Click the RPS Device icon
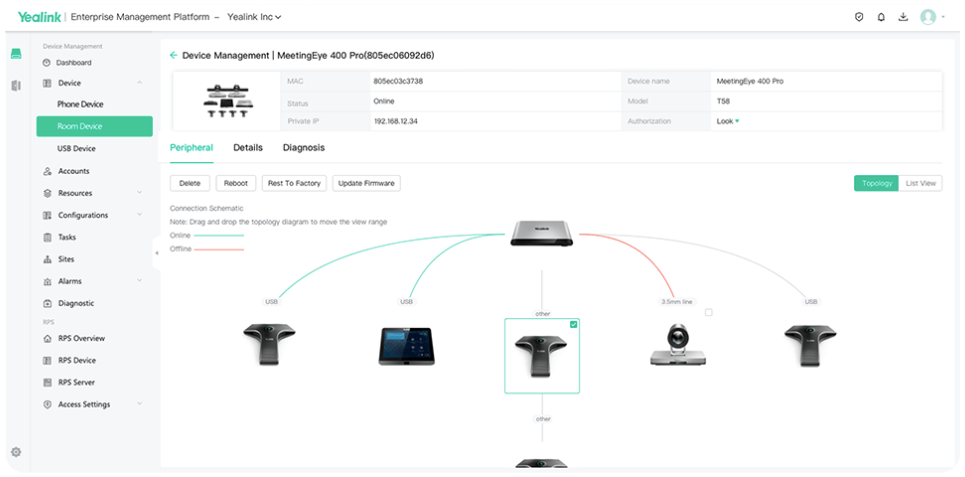 point(47,361)
